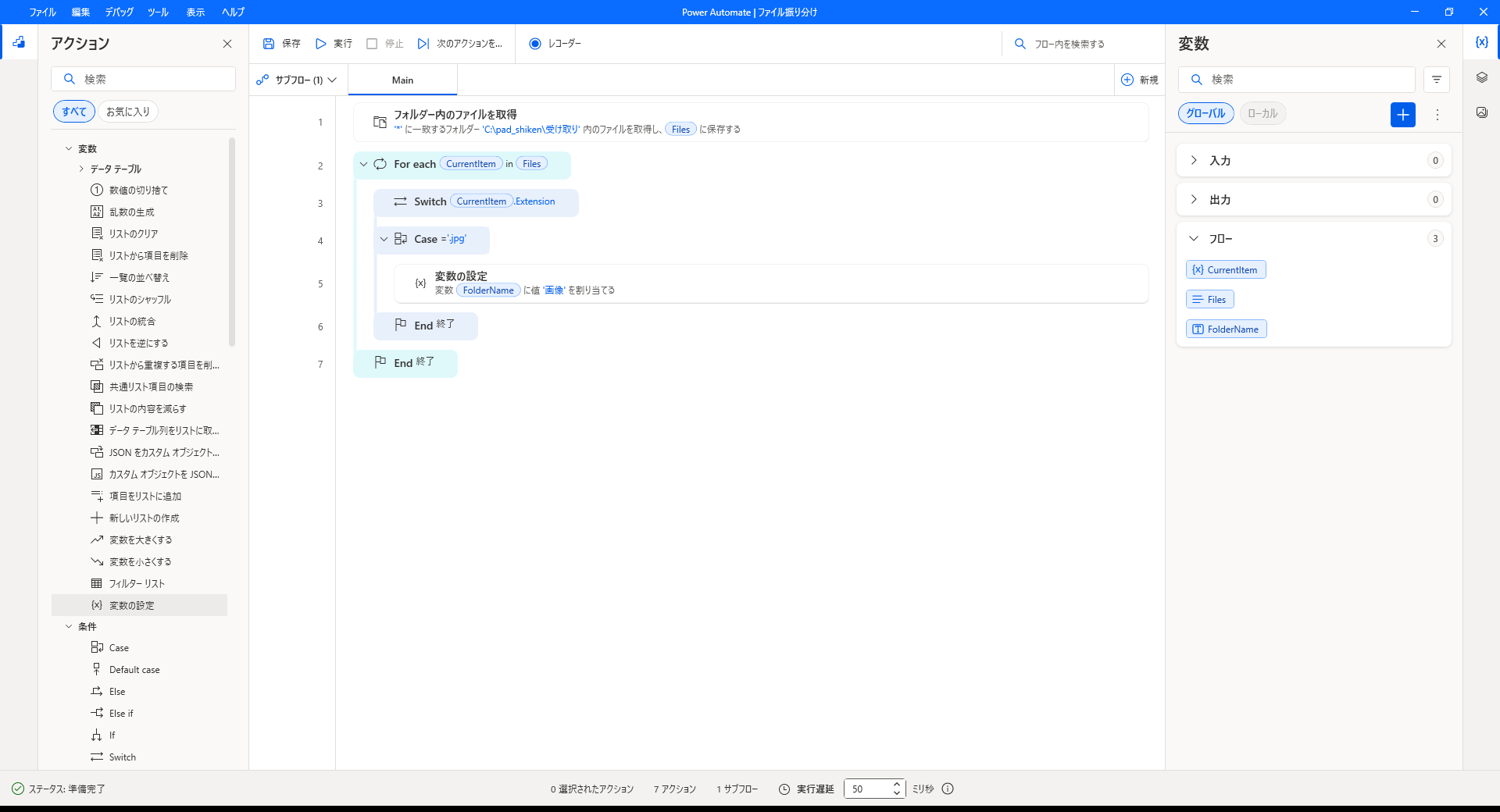Start the レコーダー recorder
Viewport: 1500px width, 812px height.
pos(555,44)
